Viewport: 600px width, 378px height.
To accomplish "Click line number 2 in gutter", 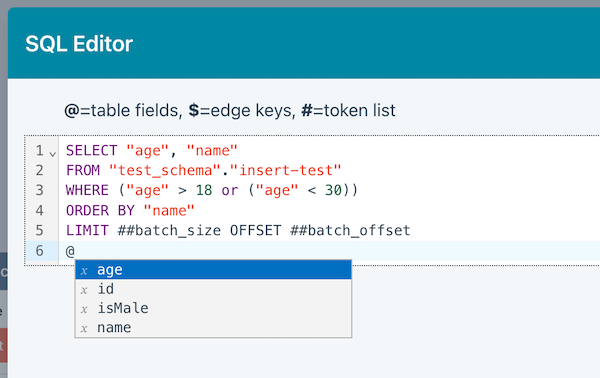I will pyautogui.click(x=39, y=170).
